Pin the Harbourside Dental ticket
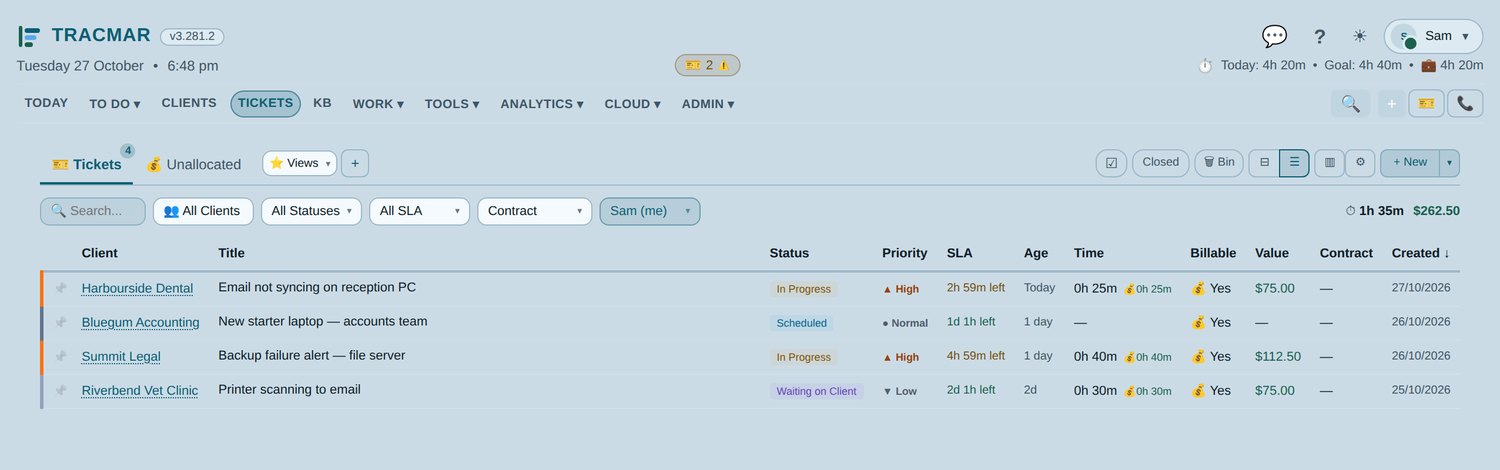Image resolution: width=1500 pixels, height=470 pixels. point(60,288)
